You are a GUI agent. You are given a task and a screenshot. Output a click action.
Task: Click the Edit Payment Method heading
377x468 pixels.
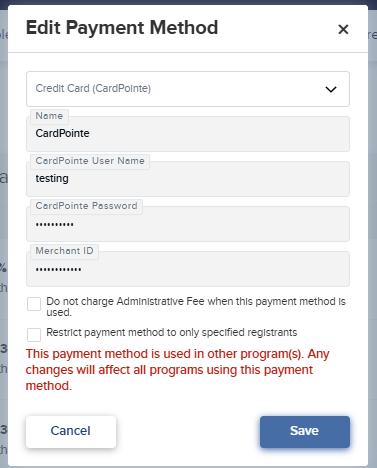click(x=122, y=28)
